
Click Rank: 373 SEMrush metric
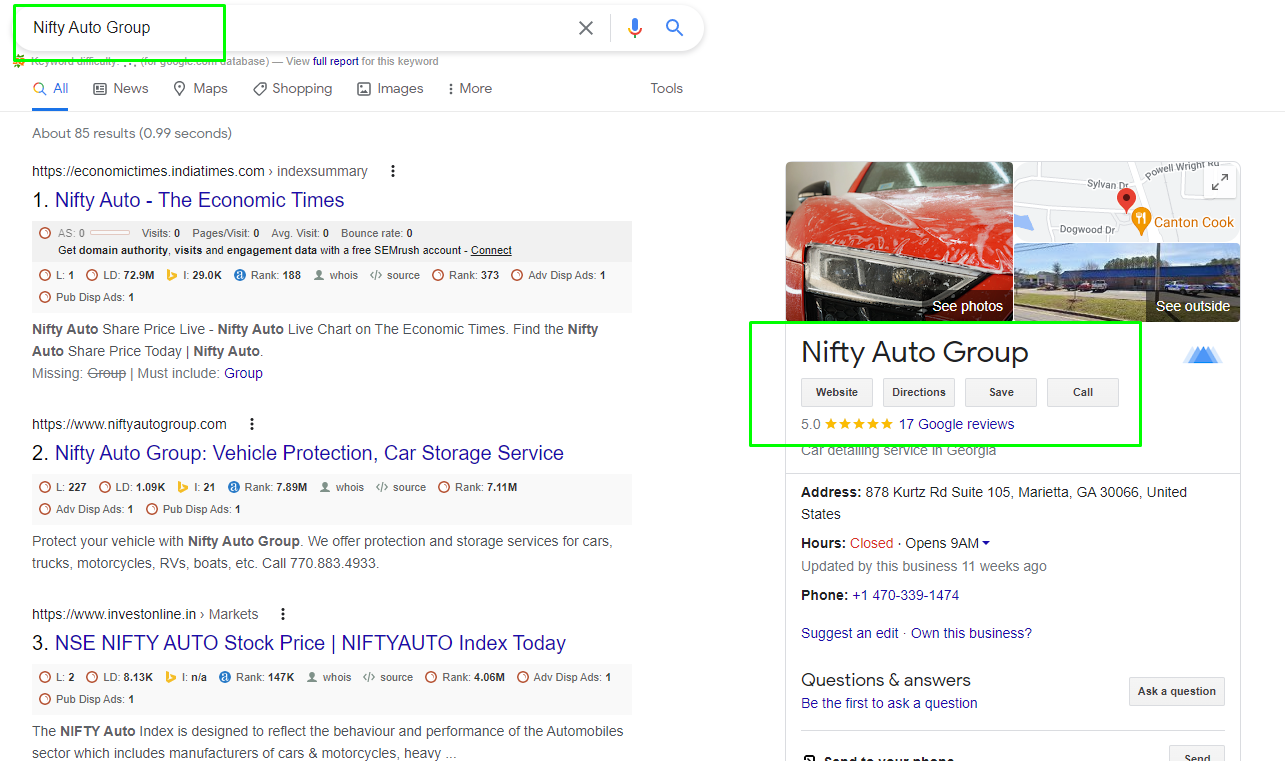click(x=466, y=275)
